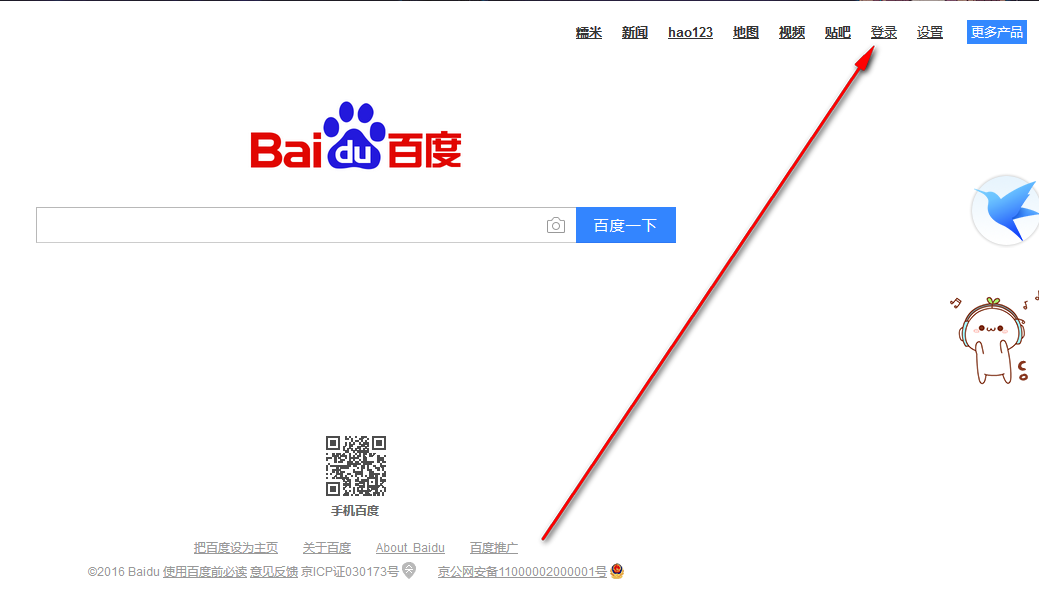1039x602 pixels.
Task: Click the ICP license shield icon
Action: [410, 570]
